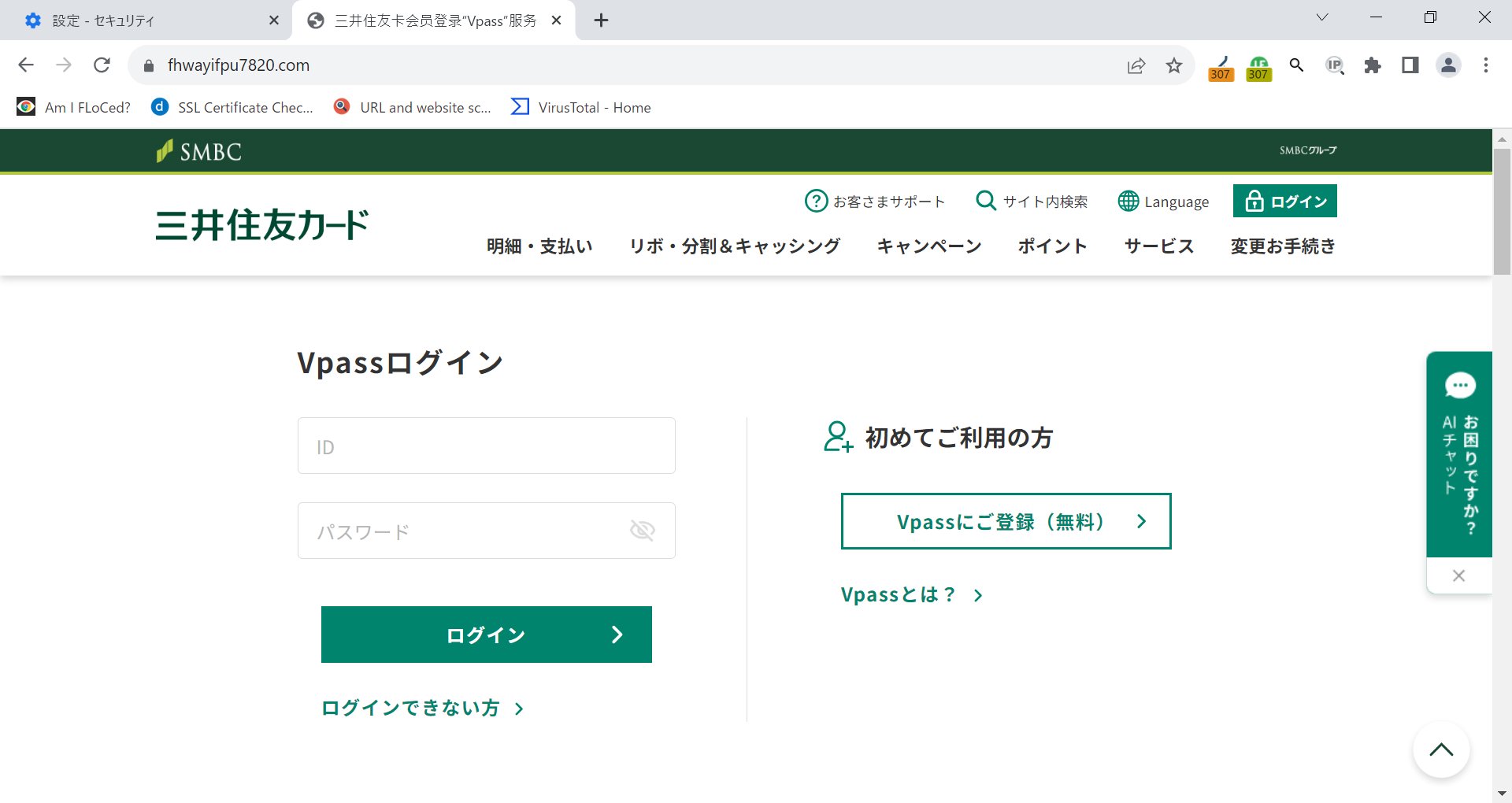Click the green ログイン submit button
This screenshot has height=803, width=1512.
[487, 635]
